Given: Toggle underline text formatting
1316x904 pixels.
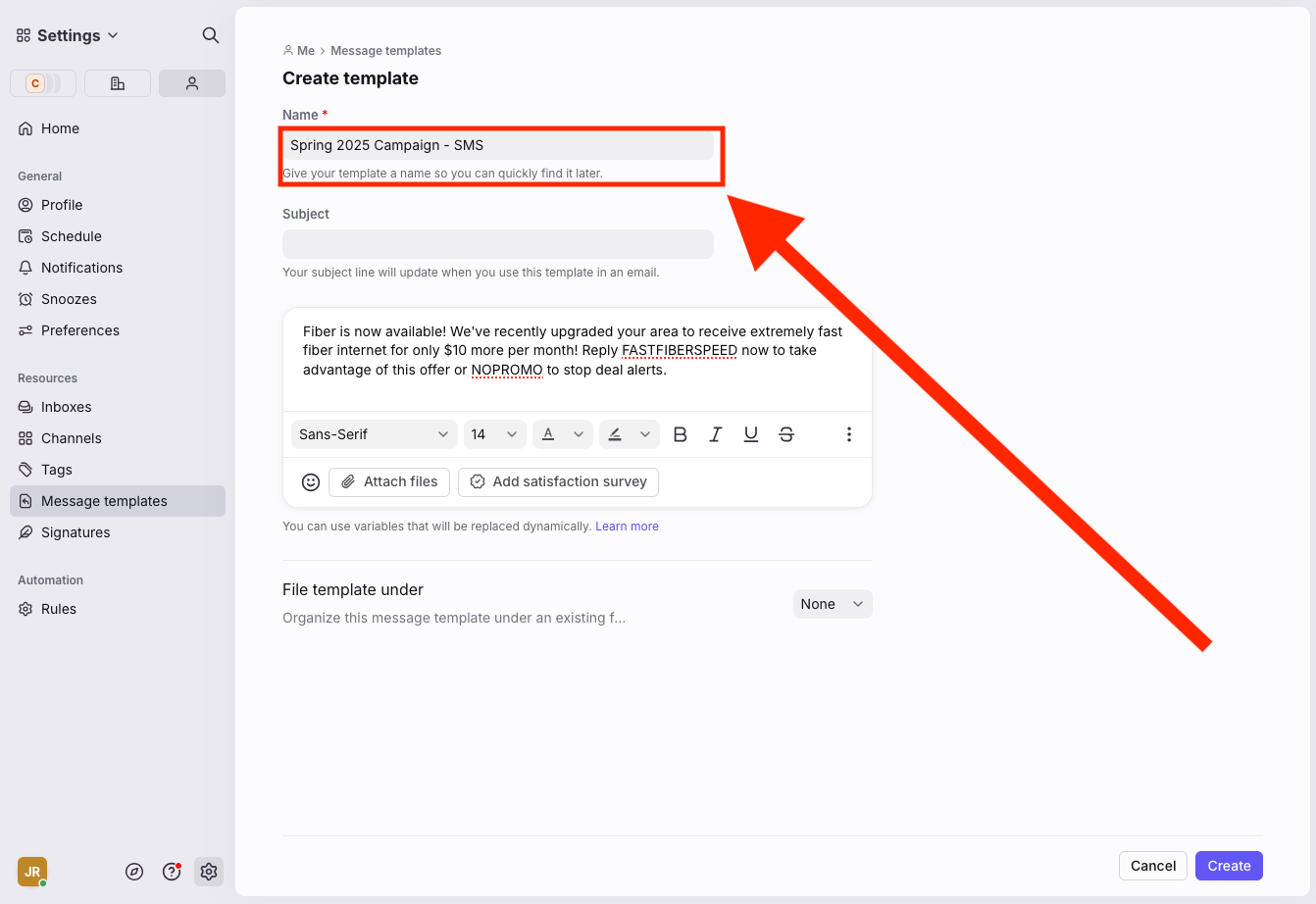Looking at the screenshot, I should coord(751,434).
